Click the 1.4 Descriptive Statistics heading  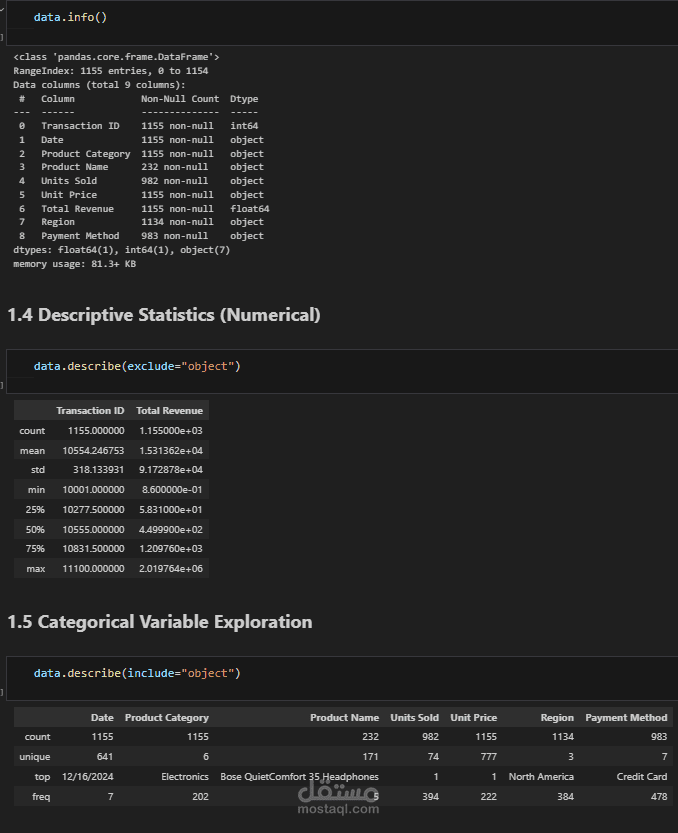pos(164,315)
